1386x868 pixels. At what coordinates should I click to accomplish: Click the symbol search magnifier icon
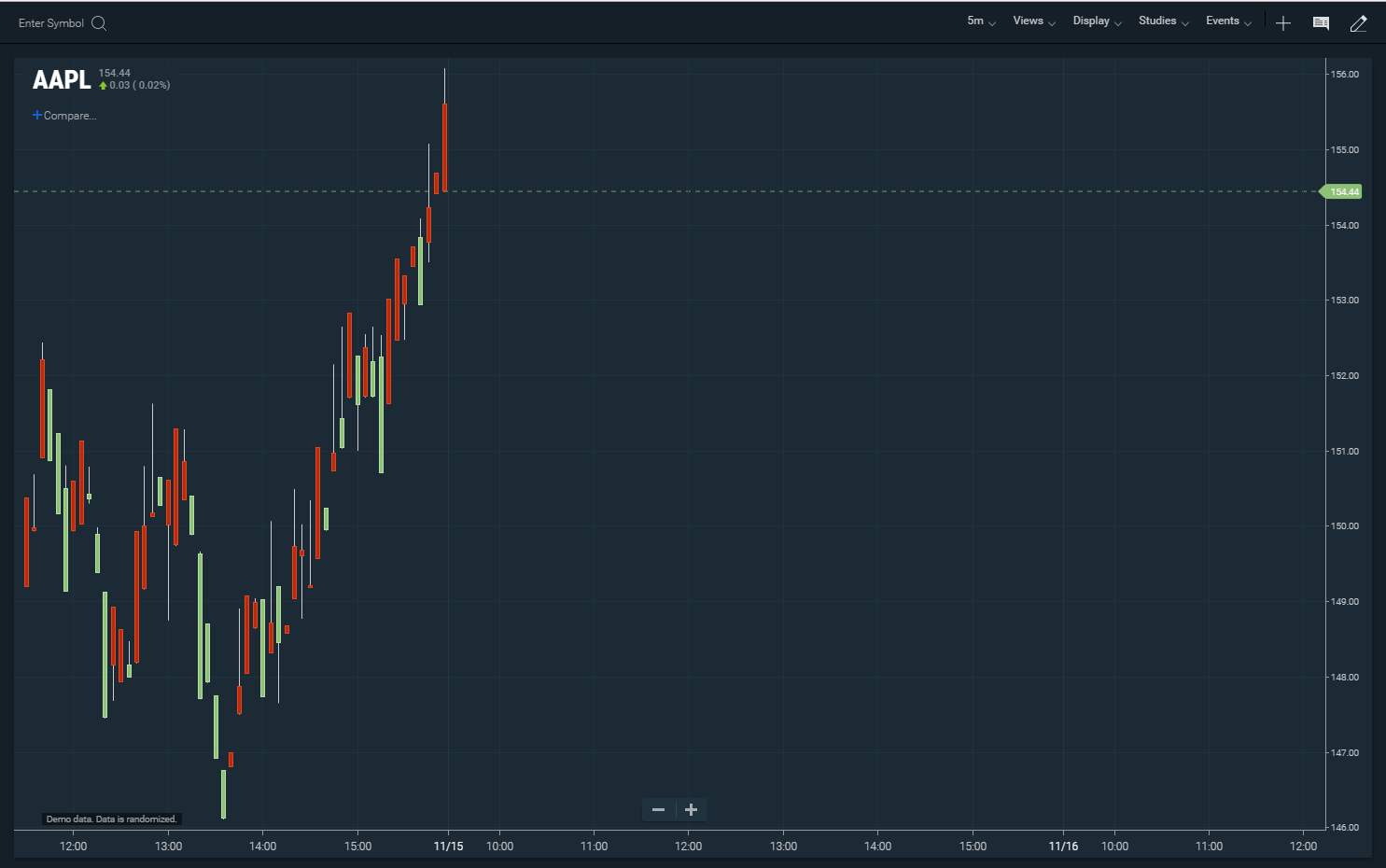coord(99,23)
